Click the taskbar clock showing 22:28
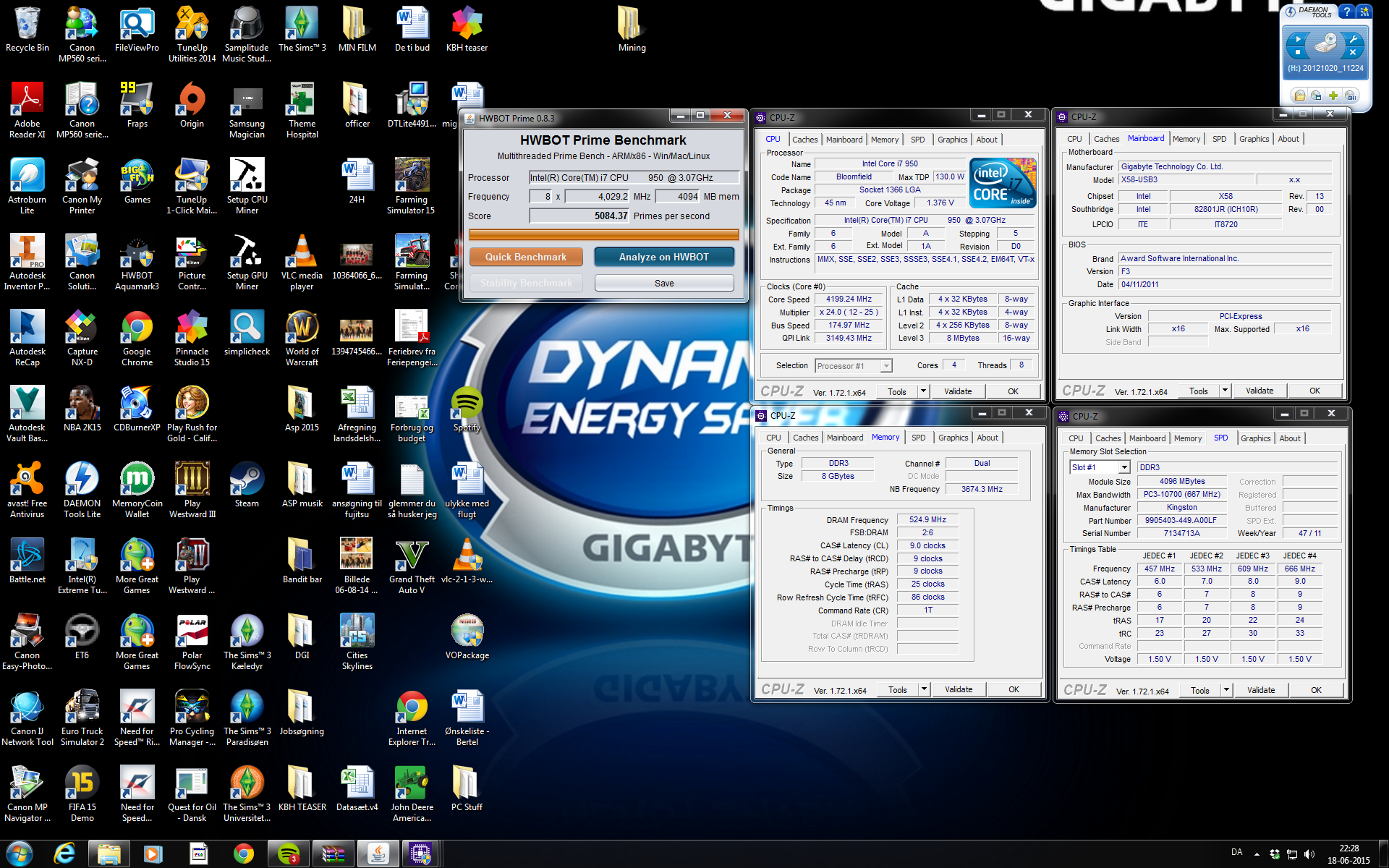Screen dimensions: 1389x868 [x=1348, y=854]
